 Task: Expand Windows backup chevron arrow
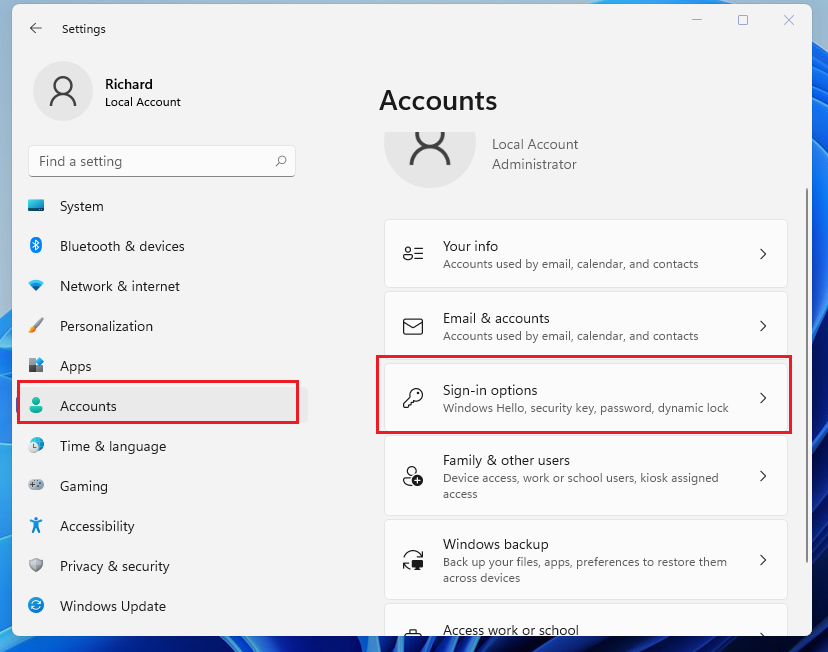[x=763, y=560]
